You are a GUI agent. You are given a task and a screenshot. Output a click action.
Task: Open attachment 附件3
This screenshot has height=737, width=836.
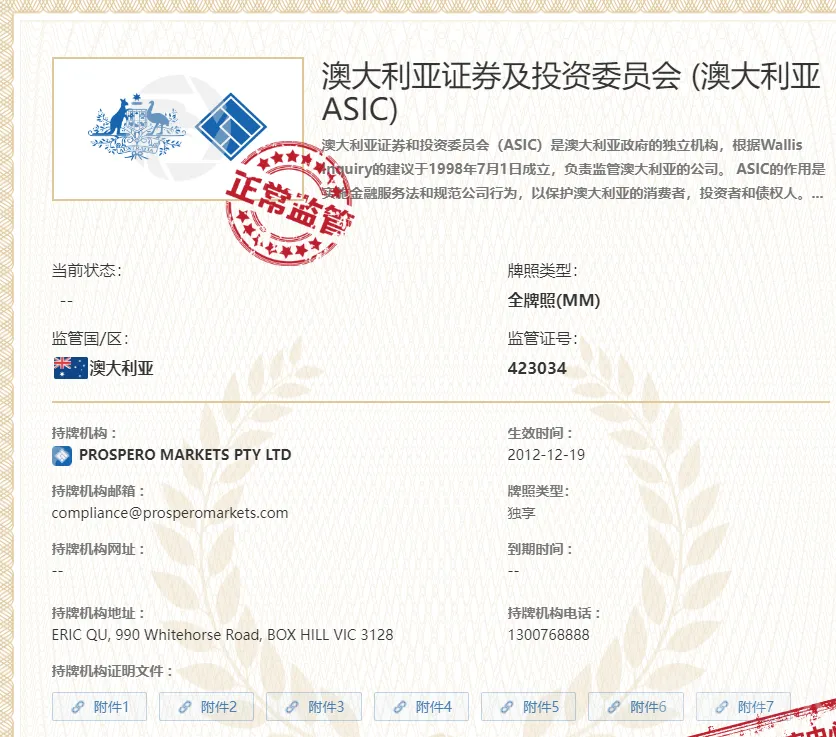click(x=314, y=707)
